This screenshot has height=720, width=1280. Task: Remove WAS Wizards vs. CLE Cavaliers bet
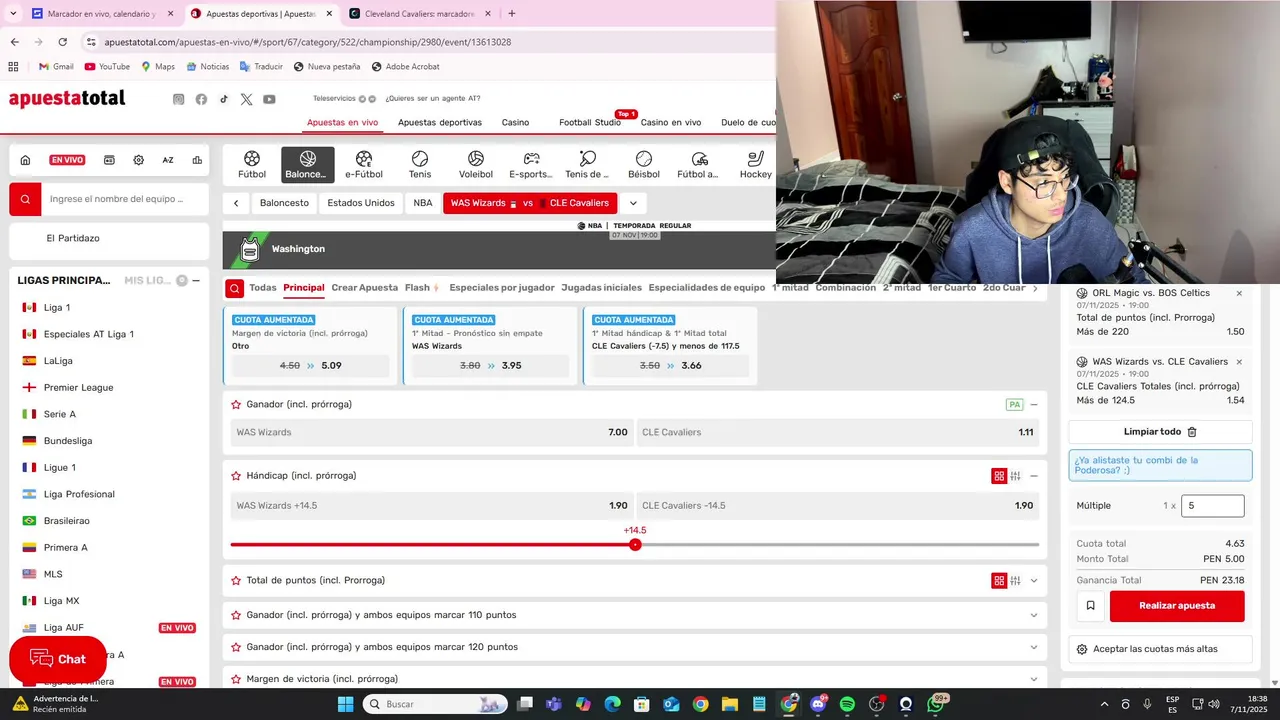(1239, 362)
